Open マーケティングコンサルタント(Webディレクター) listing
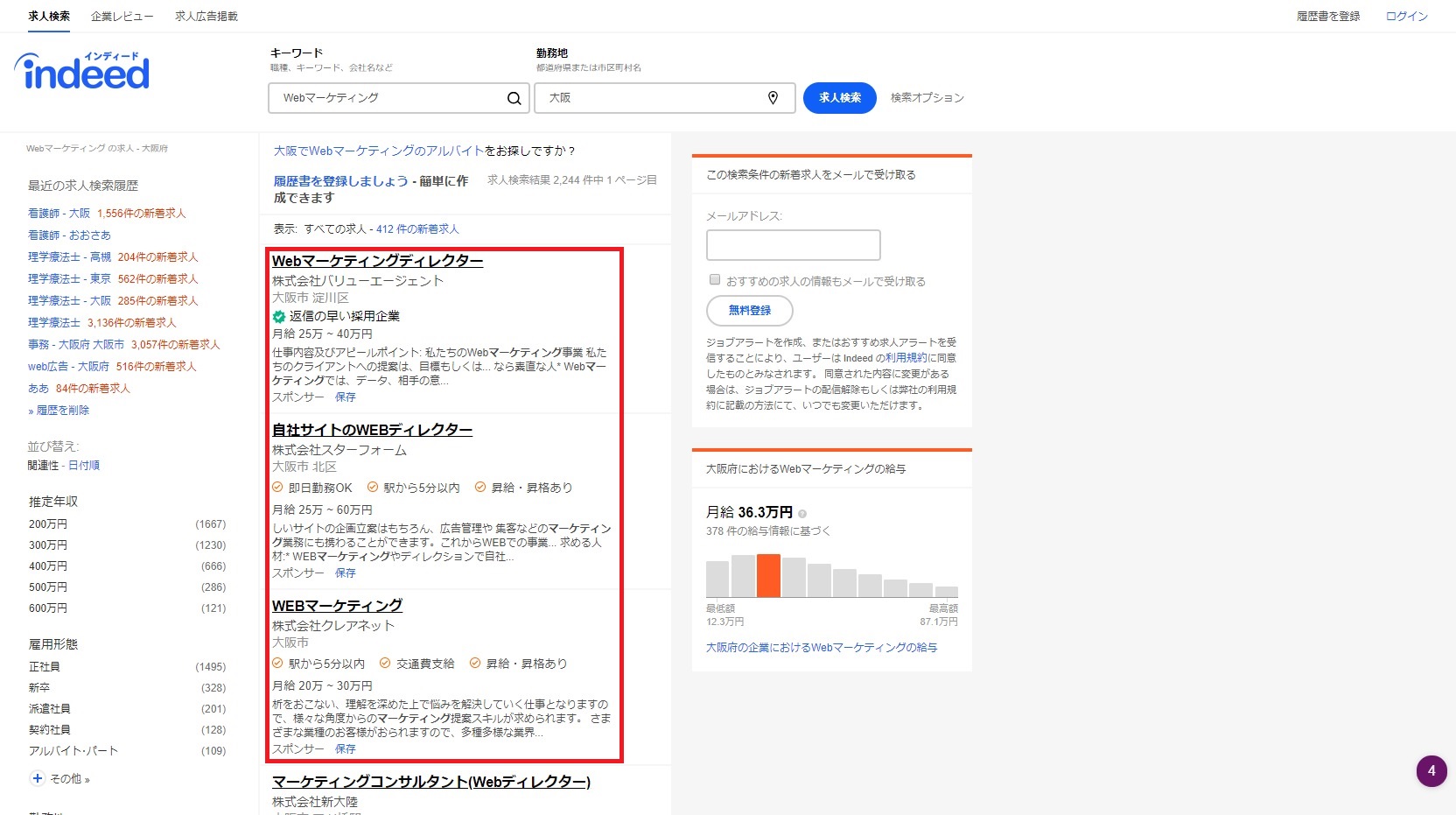 click(x=431, y=782)
